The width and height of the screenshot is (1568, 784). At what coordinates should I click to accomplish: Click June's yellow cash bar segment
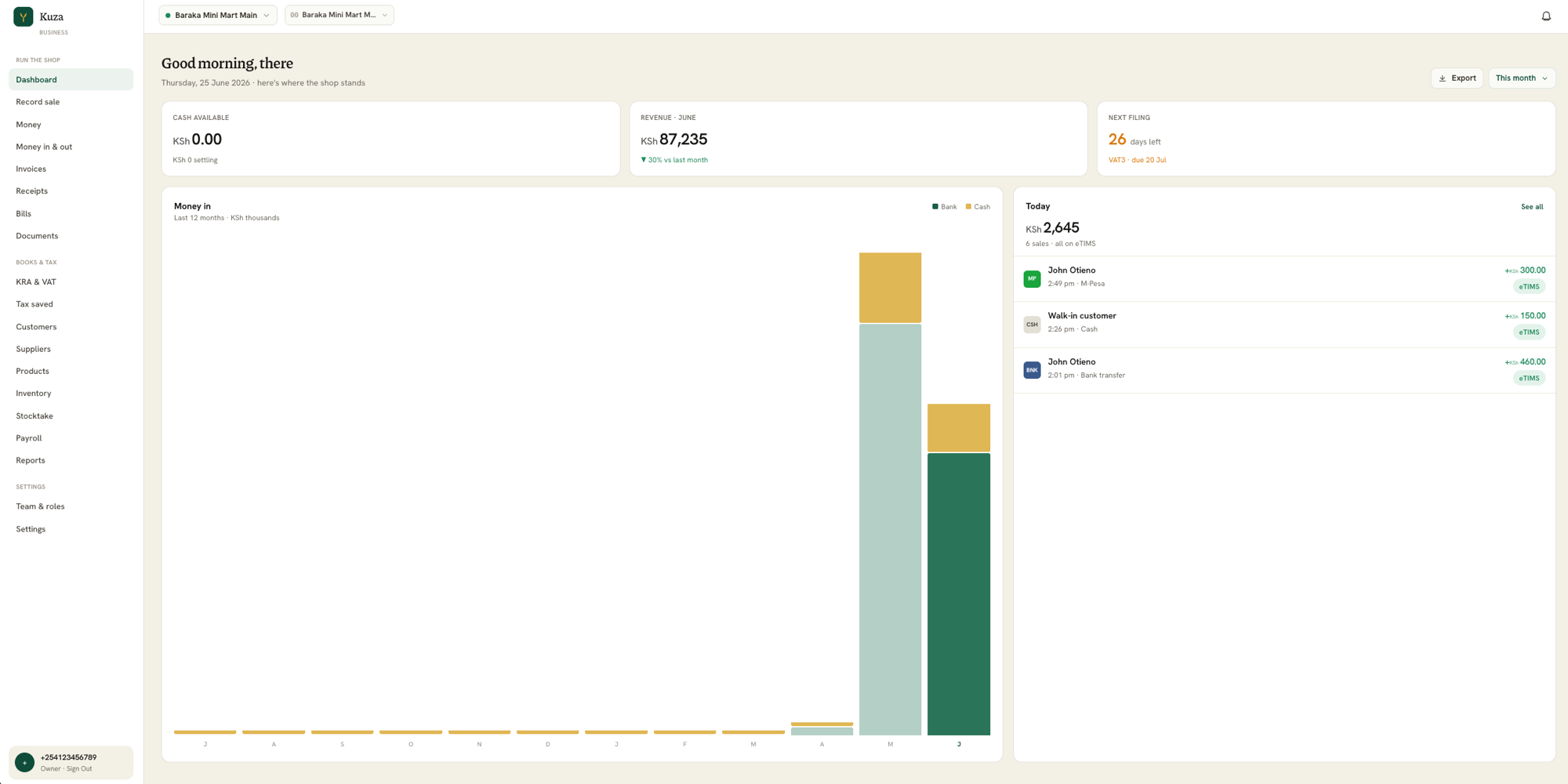959,428
